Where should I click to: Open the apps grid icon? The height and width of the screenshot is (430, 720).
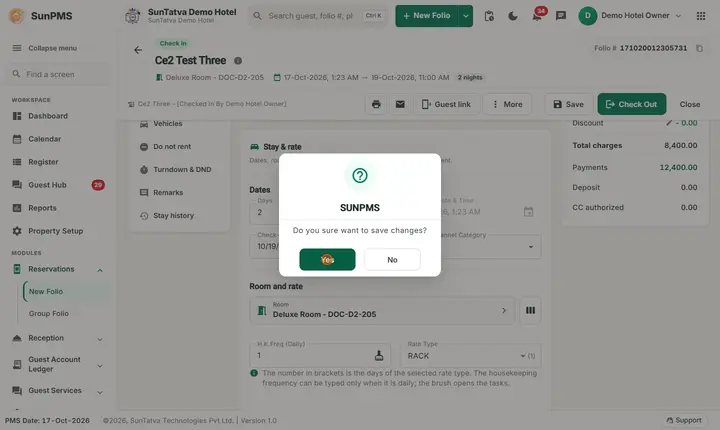[701, 16]
